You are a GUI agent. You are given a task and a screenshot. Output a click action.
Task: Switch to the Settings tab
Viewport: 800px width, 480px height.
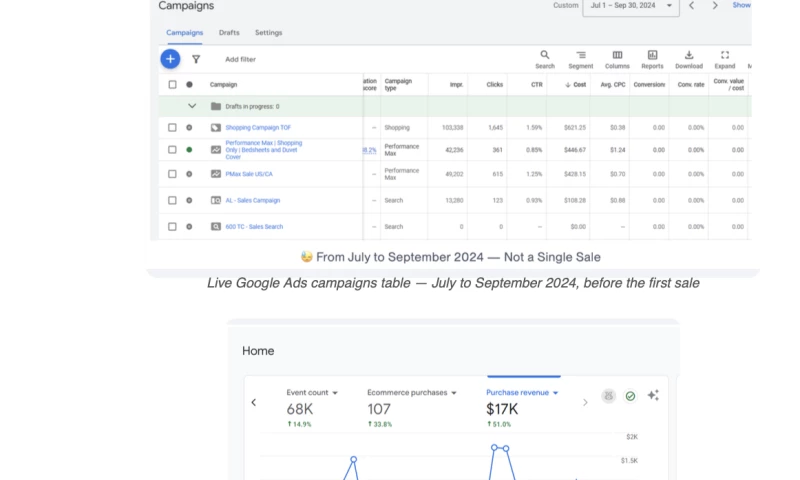pyautogui.click(x=269, y=33)
